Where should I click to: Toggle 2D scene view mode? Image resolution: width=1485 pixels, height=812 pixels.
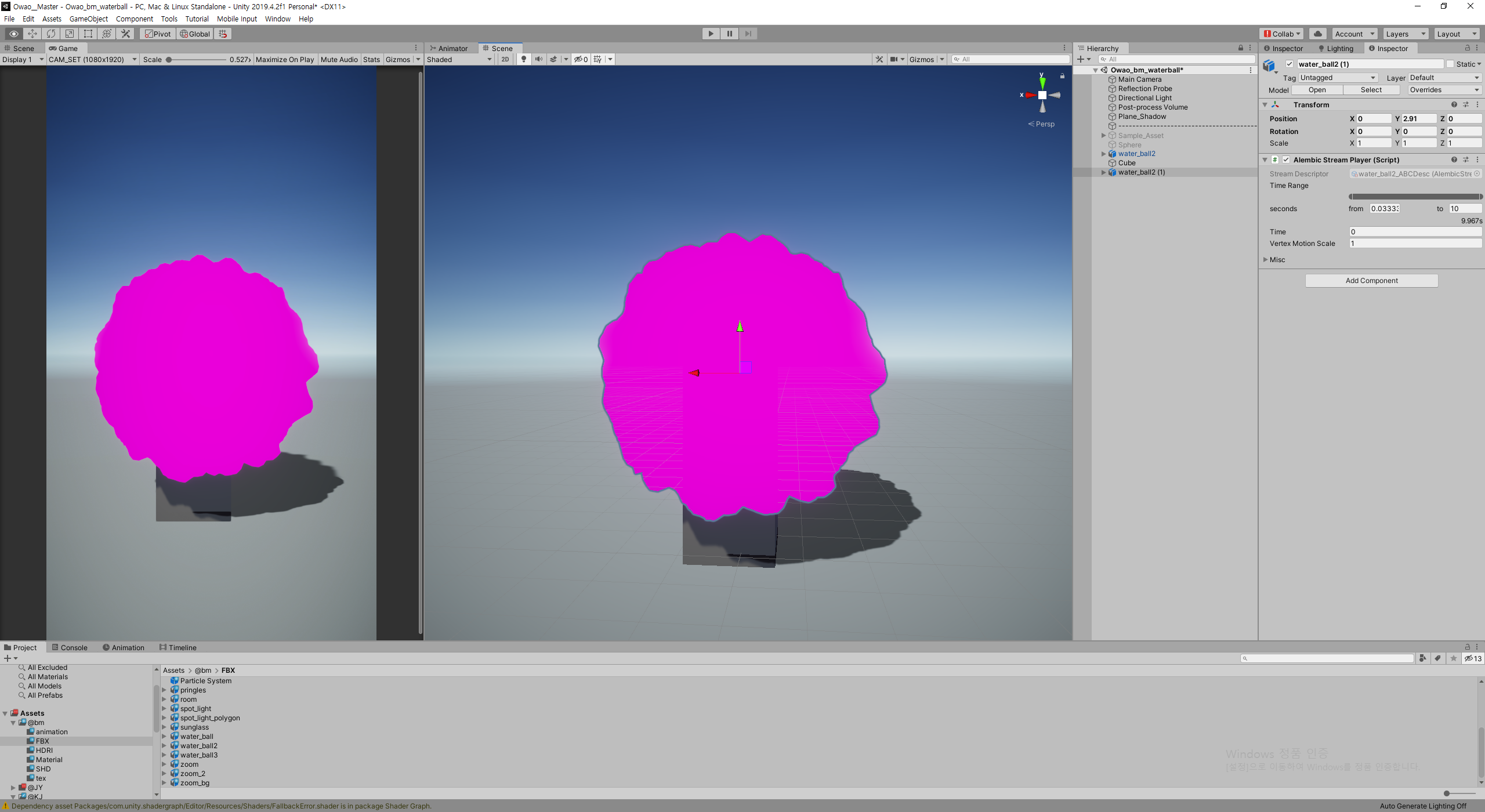[x=505, y=59]
